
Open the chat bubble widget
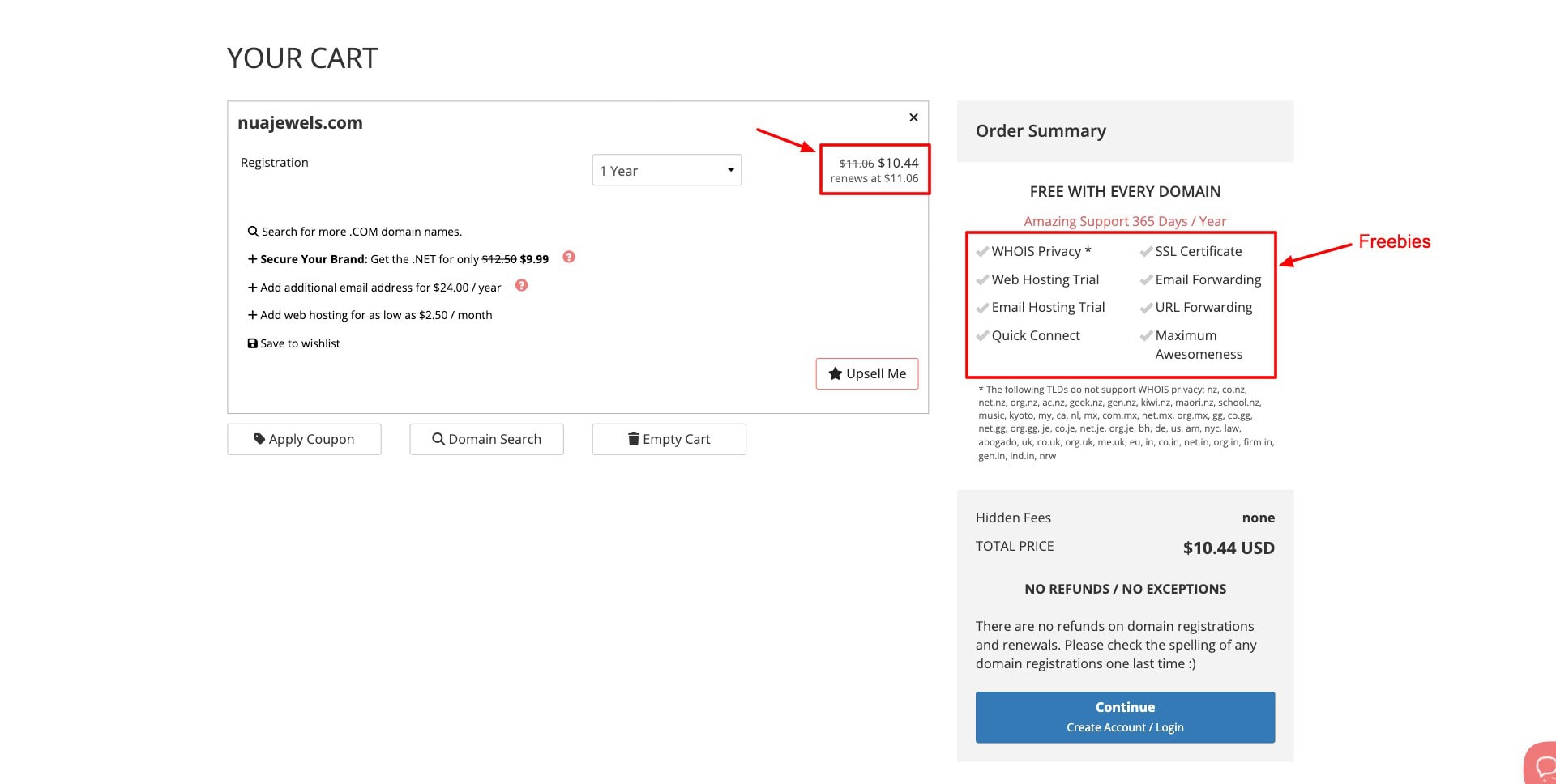coord(1543,766)
